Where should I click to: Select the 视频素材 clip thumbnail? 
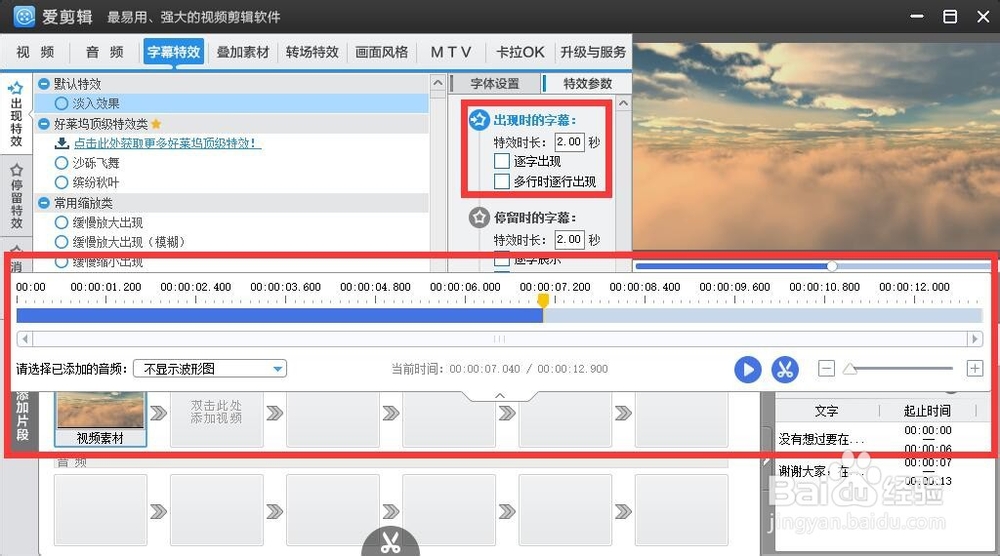pos(101,419)
